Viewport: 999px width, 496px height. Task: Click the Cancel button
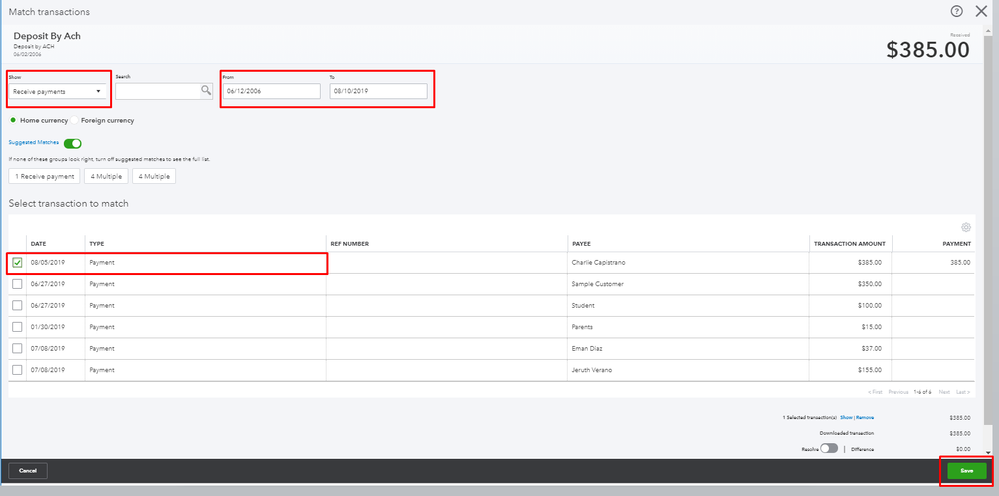pos(28,471)
